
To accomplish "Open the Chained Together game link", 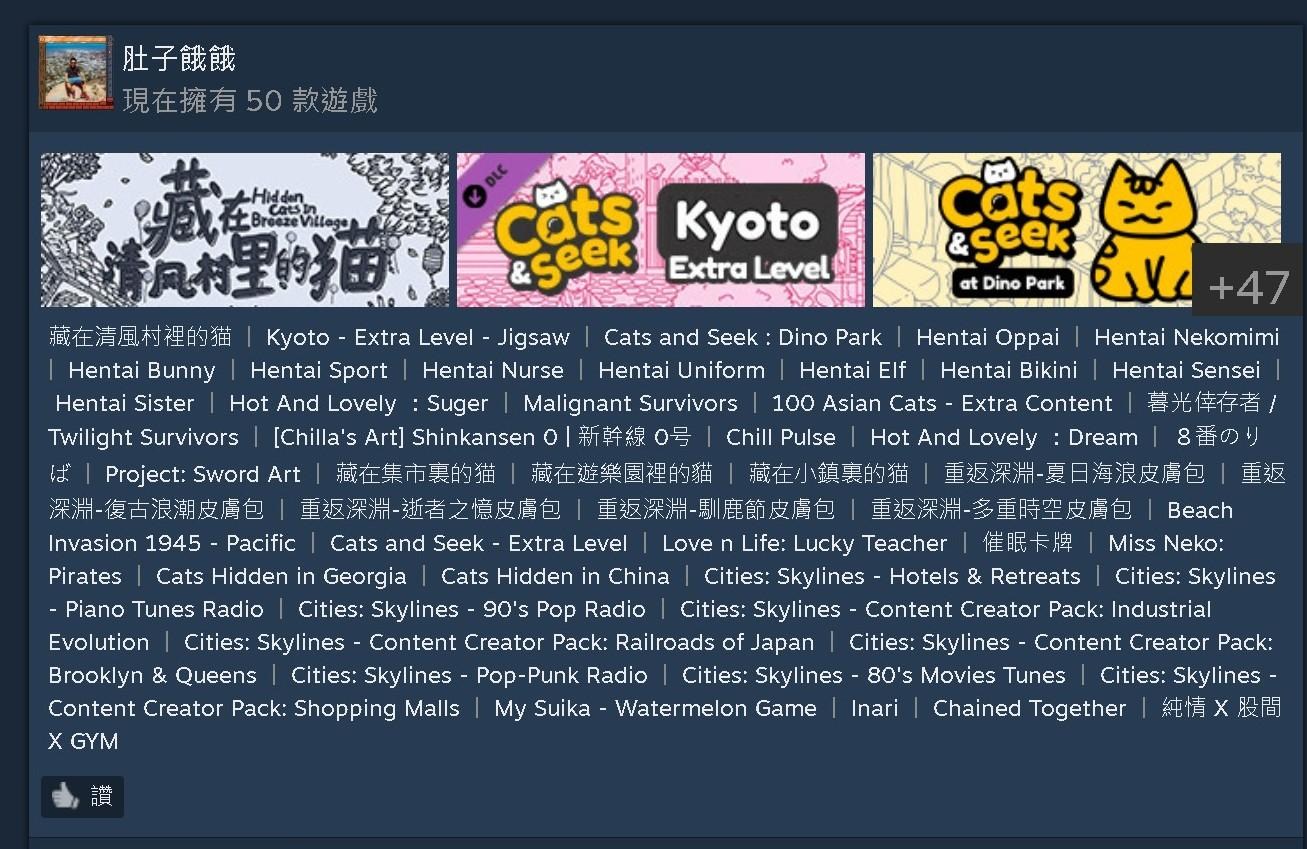I will 1029,708.
